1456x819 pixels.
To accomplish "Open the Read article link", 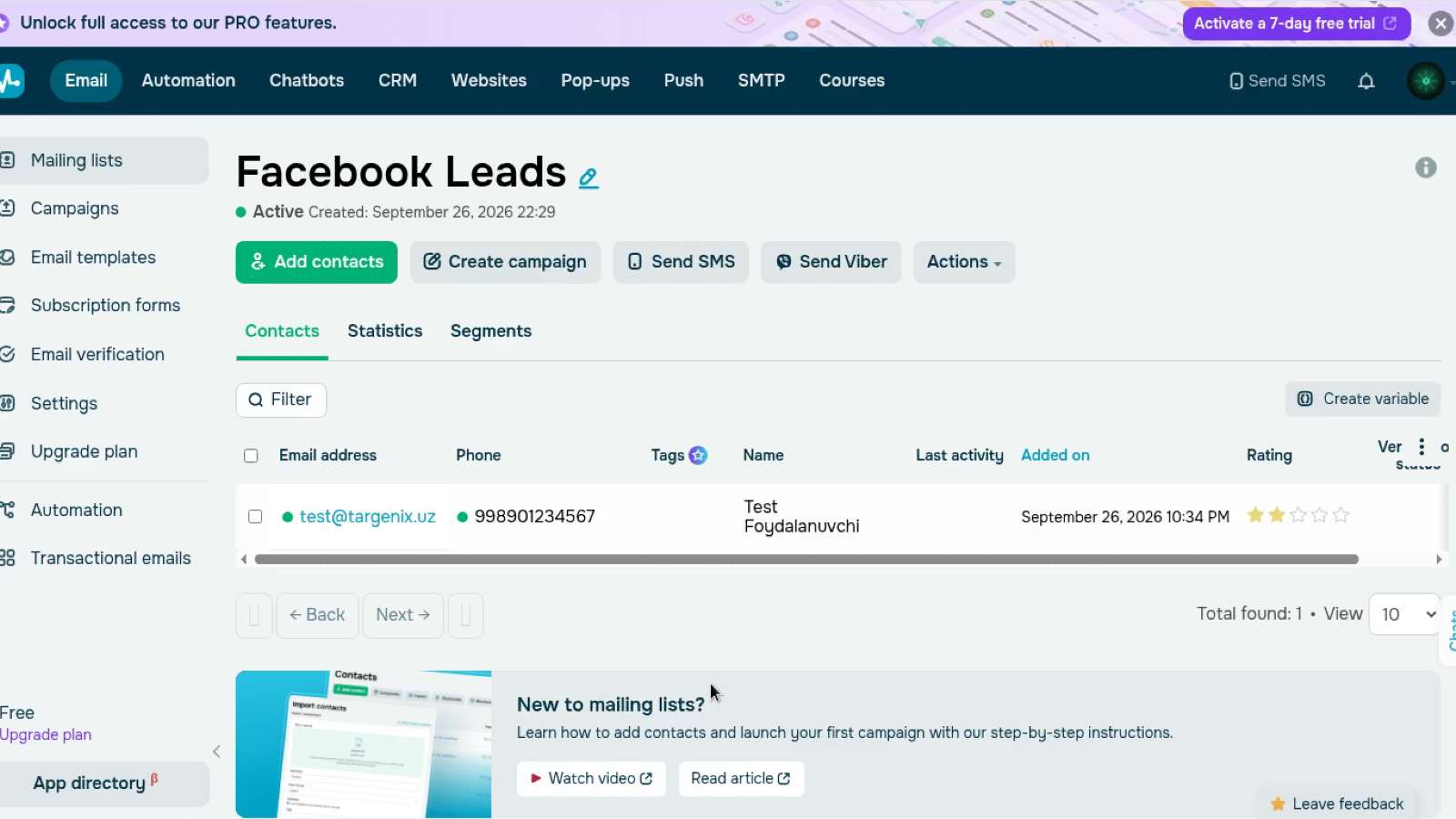I will (x=741, y=779).
